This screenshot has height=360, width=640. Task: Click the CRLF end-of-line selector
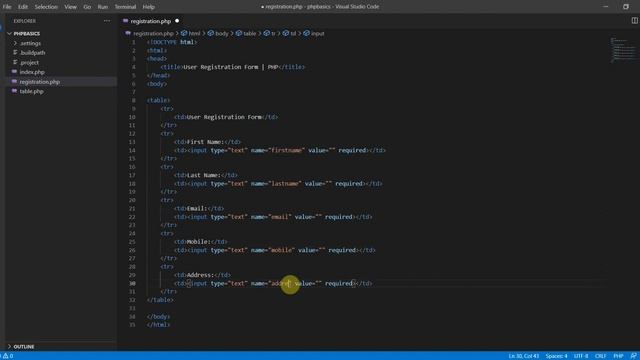click(600, 356)
